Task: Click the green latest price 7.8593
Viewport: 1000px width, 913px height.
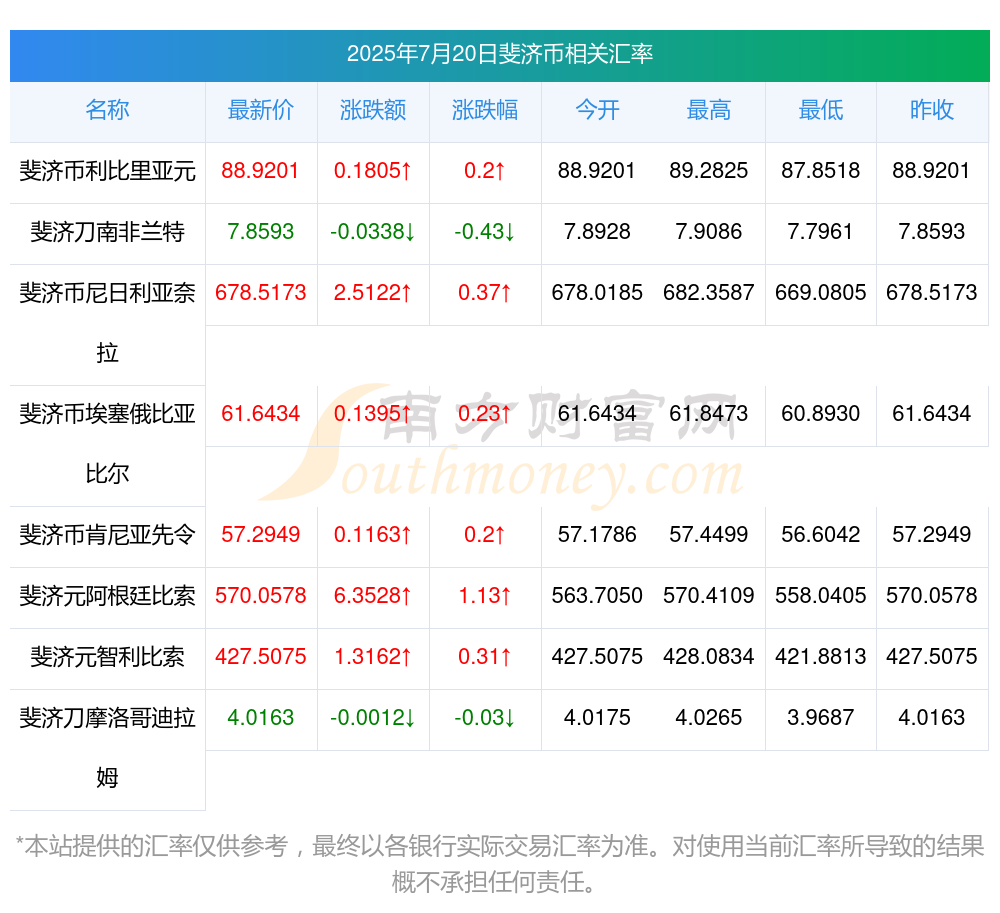Action: (x=260, y=231)
